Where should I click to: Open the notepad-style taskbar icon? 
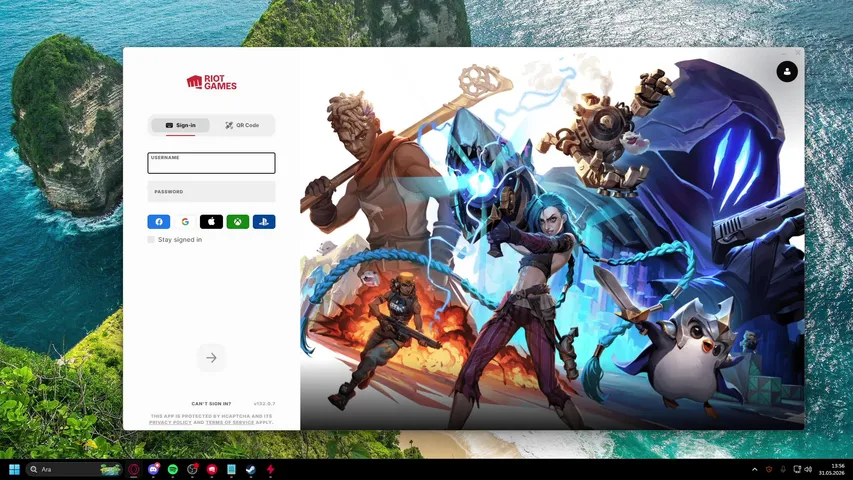[231, 469]
